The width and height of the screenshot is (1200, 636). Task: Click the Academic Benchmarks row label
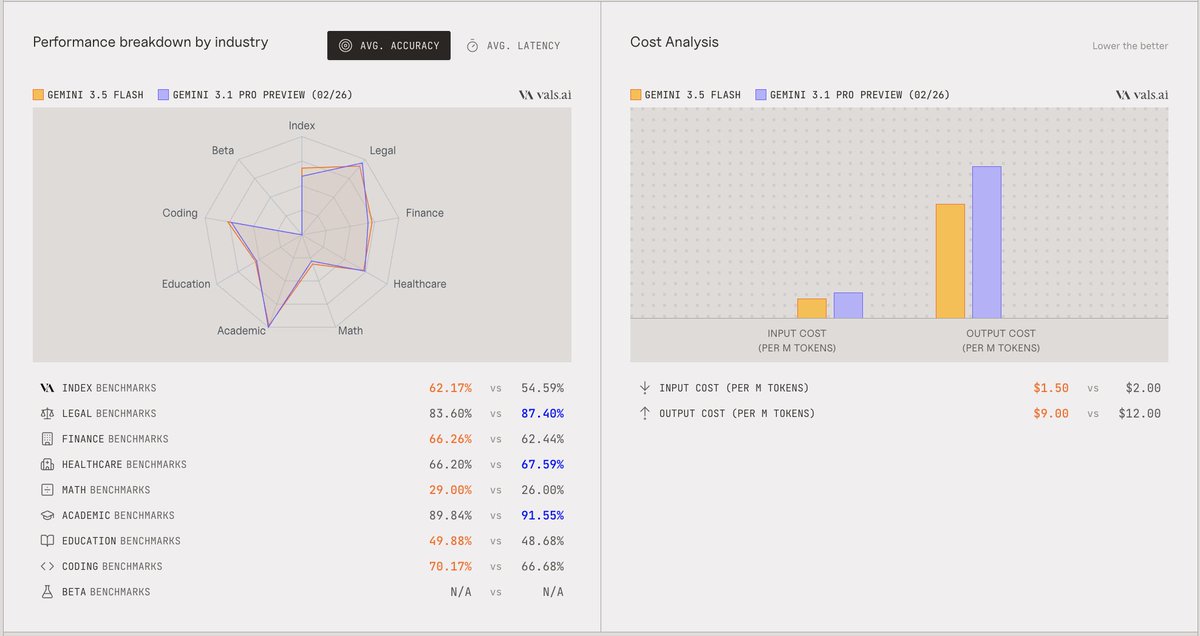[x=118, y=515]
